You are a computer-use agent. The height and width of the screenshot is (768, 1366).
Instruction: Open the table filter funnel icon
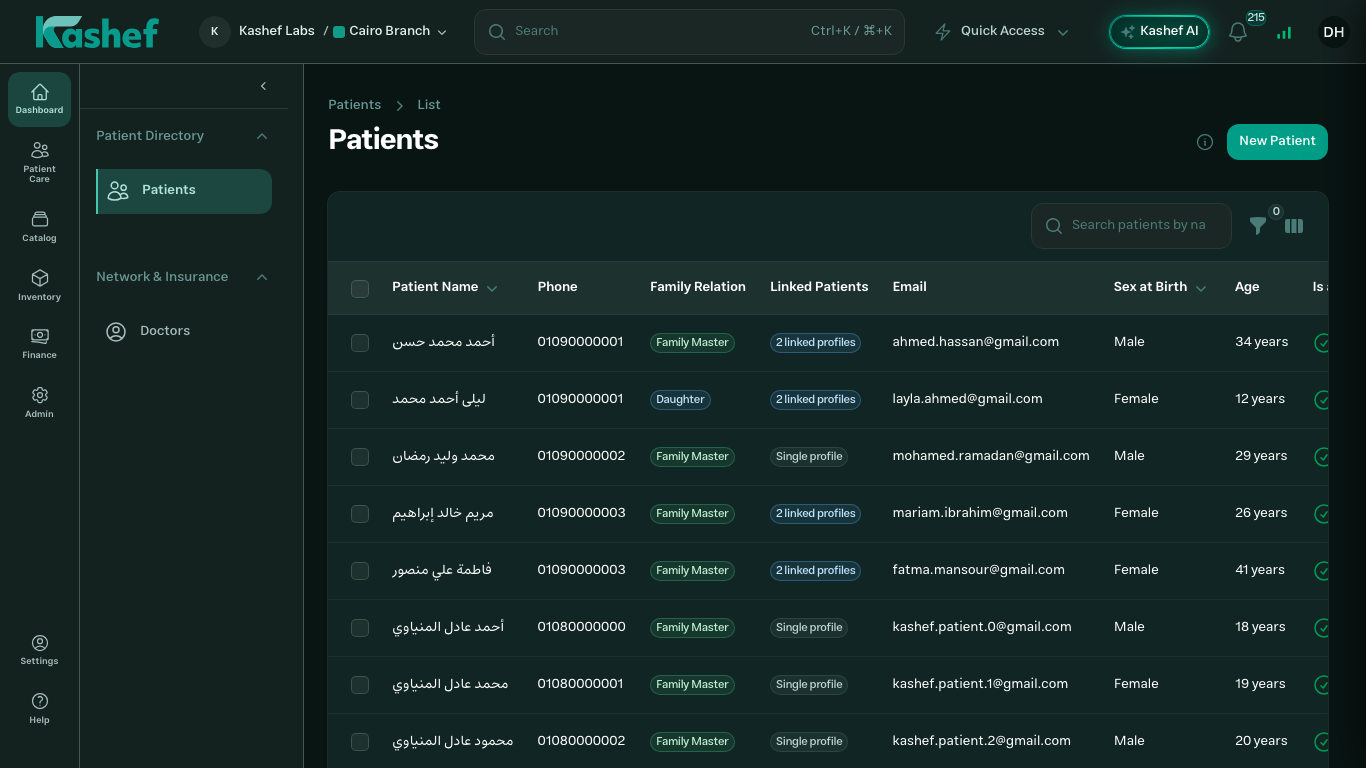click(1258, 226)
